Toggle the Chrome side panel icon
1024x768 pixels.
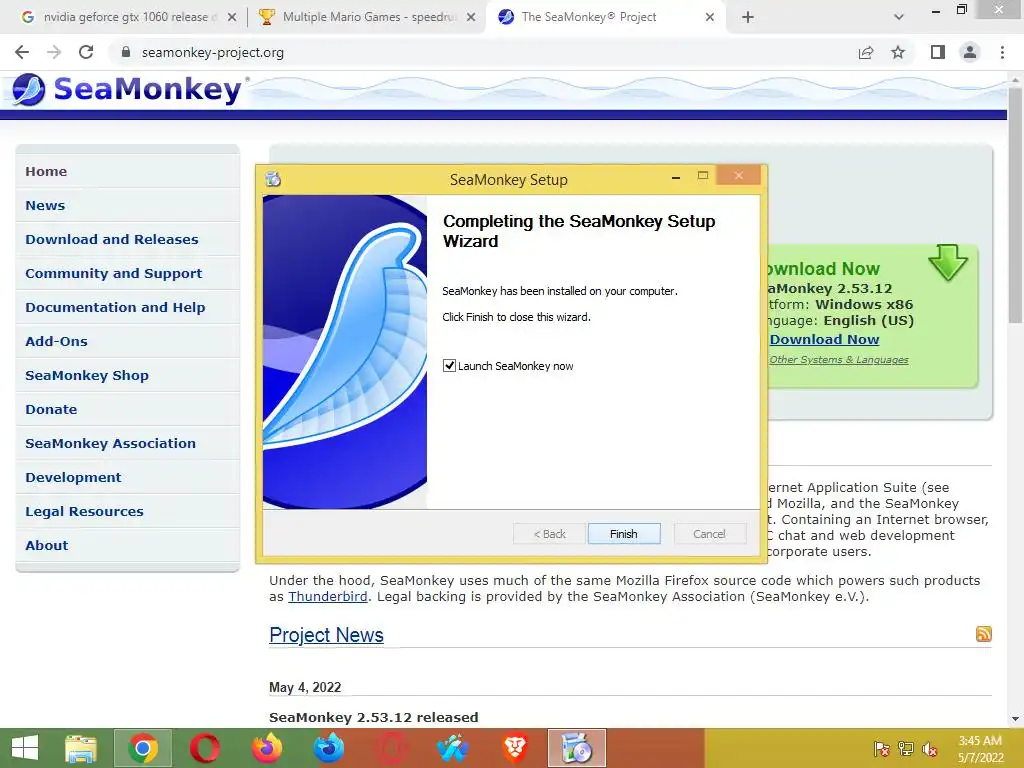938,52
